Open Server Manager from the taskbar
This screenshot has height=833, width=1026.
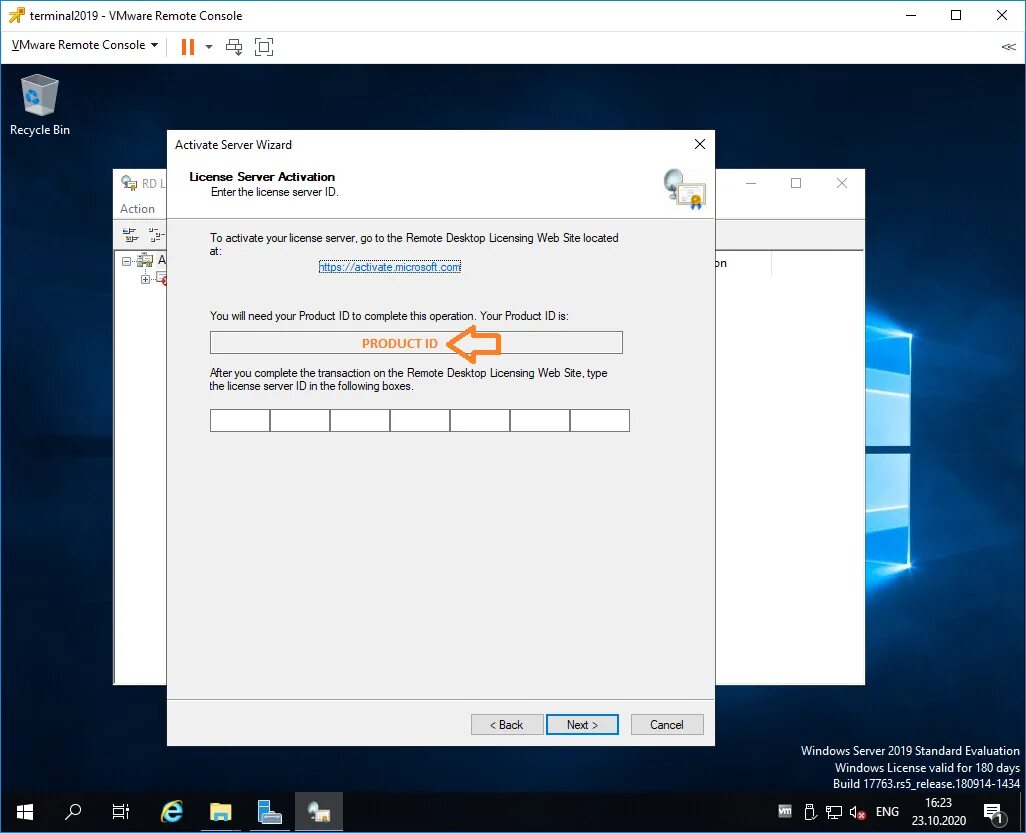pos(270,812)
